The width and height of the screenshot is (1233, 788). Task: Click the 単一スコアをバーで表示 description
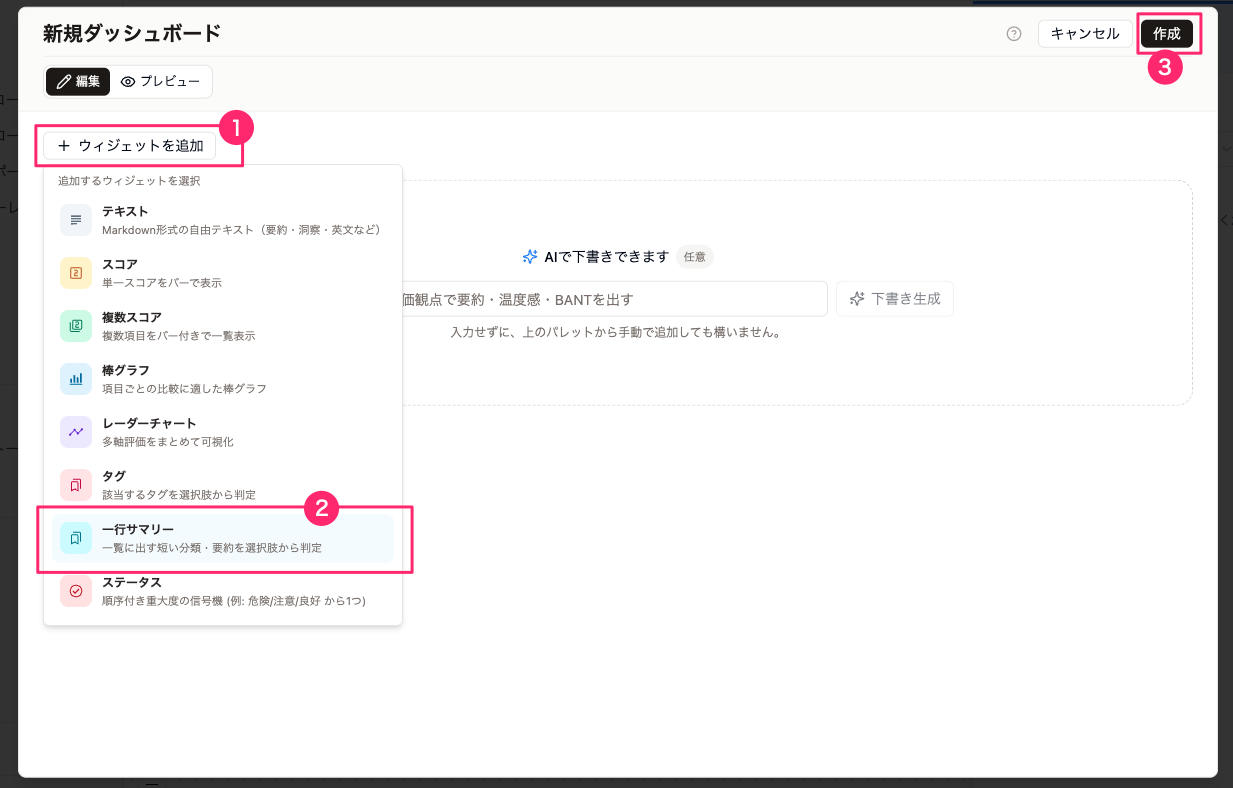(162, 283)
